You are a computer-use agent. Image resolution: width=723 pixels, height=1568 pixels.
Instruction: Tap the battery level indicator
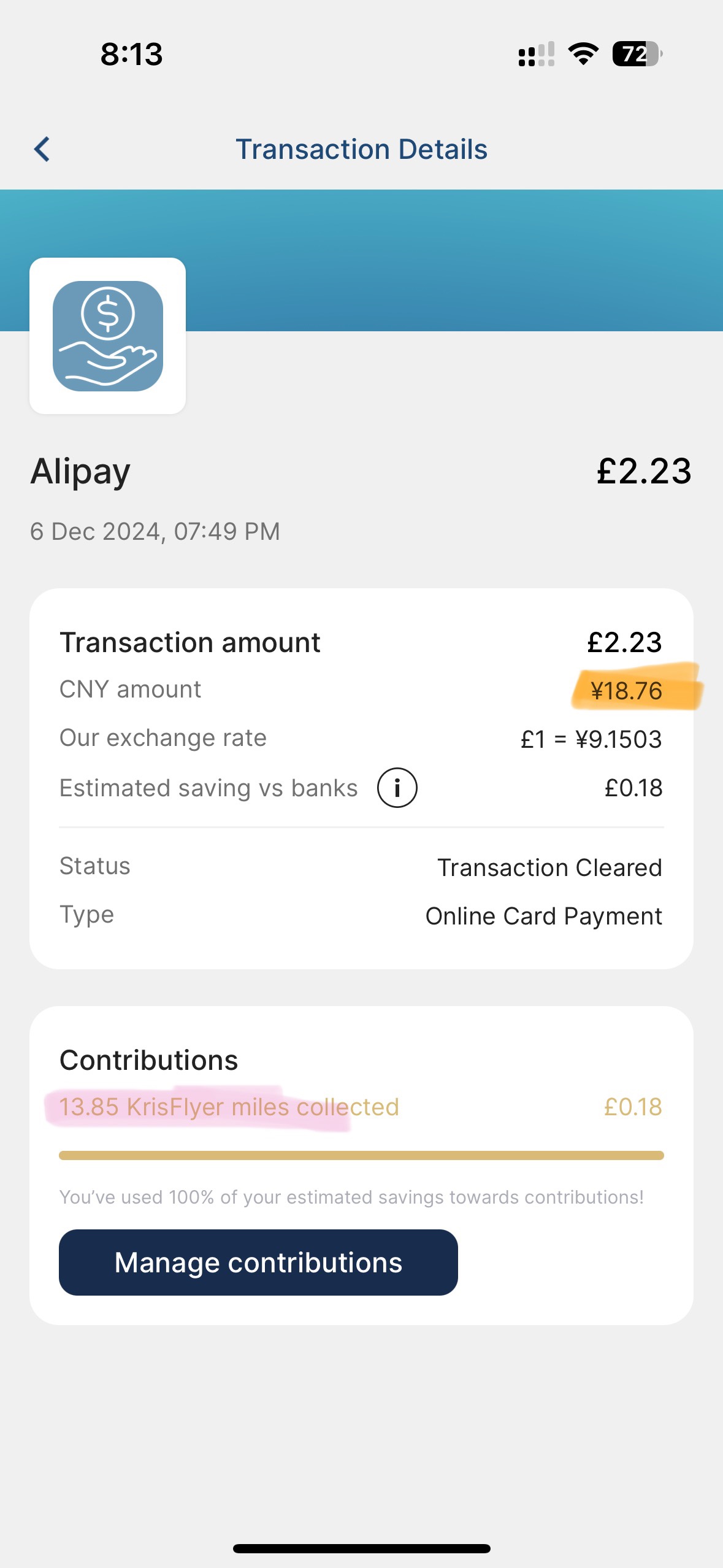(x=638, y=54)
